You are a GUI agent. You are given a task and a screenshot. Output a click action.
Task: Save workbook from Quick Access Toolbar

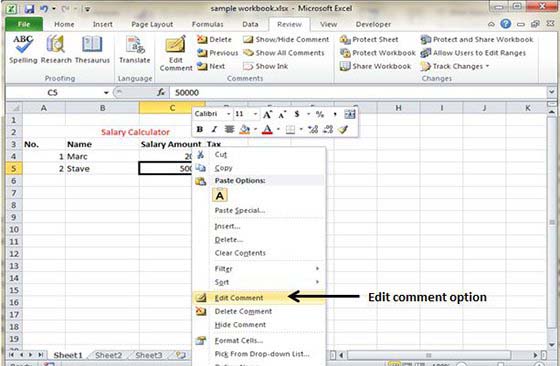click(29, 9)
